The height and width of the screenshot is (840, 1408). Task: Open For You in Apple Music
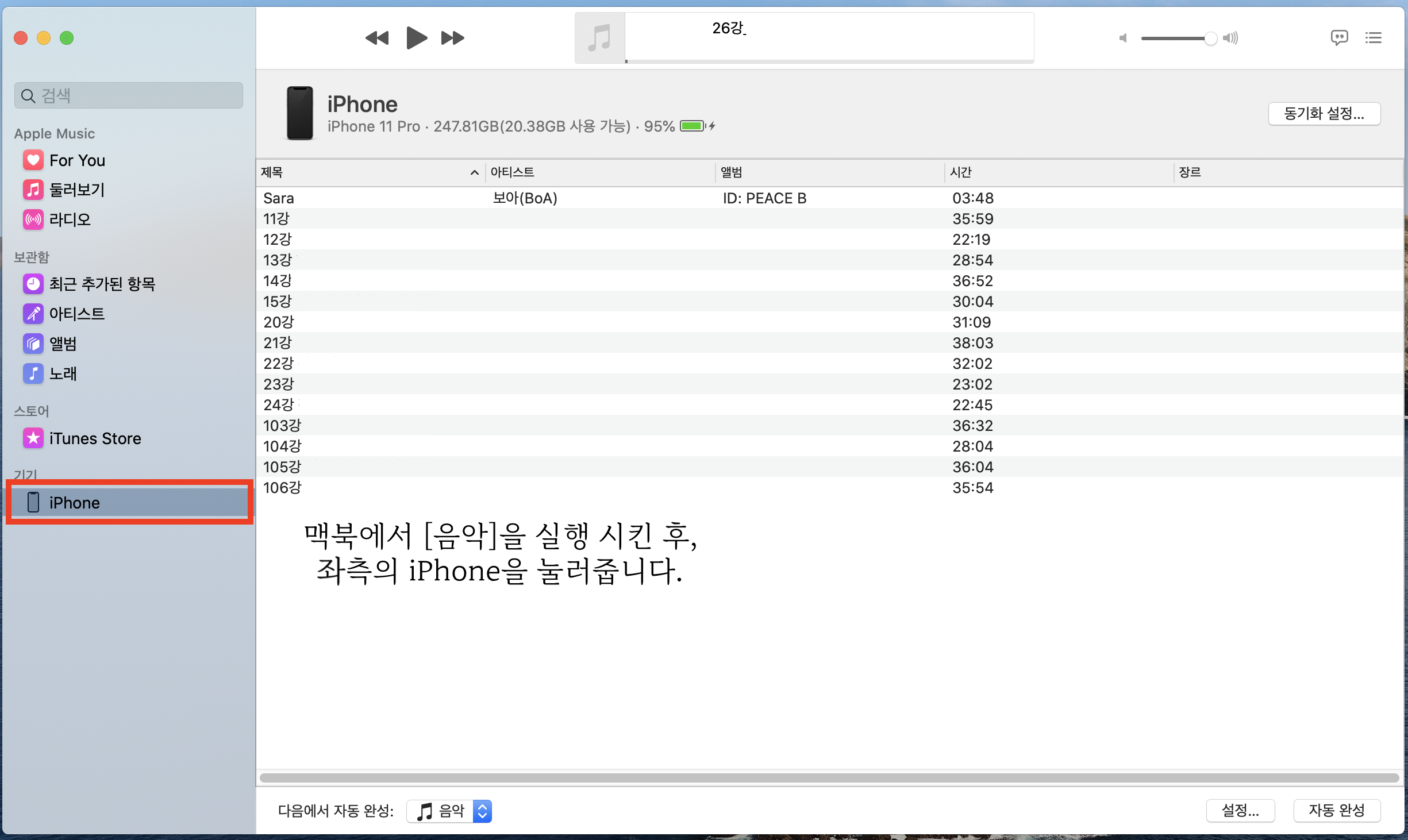click(x=77, y=160)
